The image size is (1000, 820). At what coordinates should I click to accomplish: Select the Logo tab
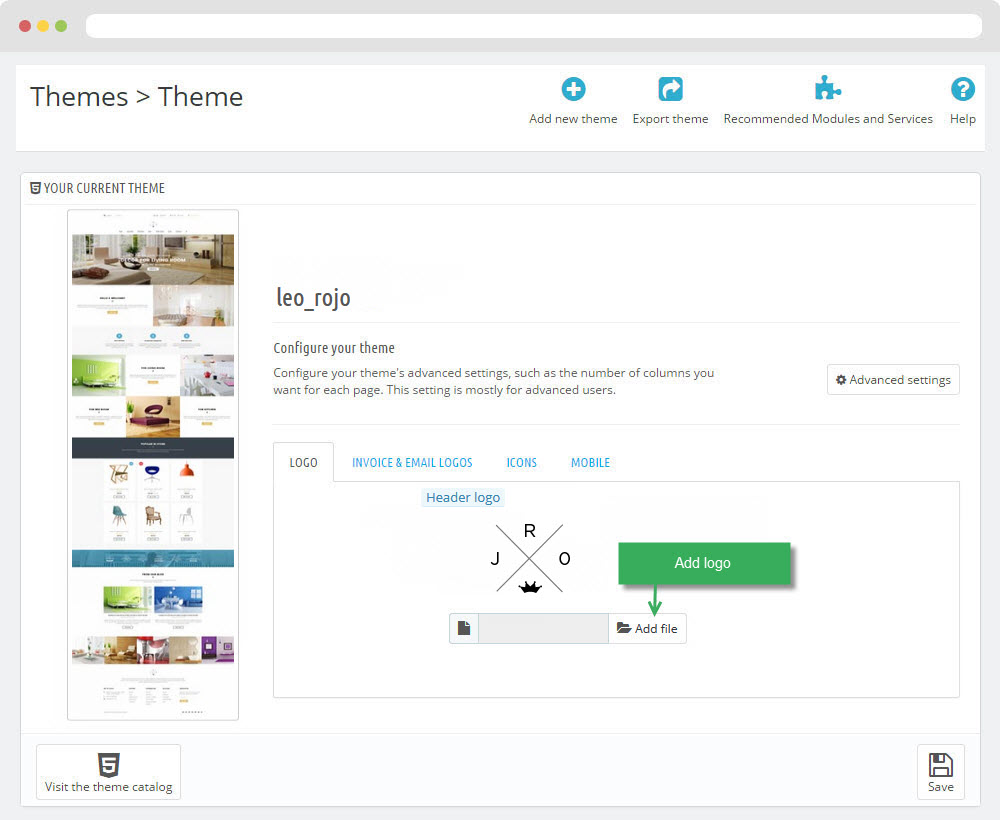click(303, 462)
